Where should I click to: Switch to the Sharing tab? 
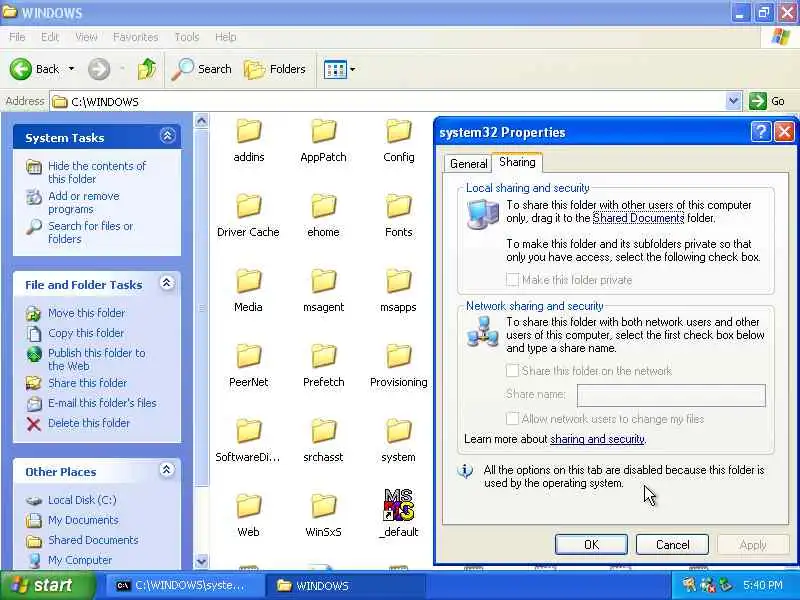(517, 162)
